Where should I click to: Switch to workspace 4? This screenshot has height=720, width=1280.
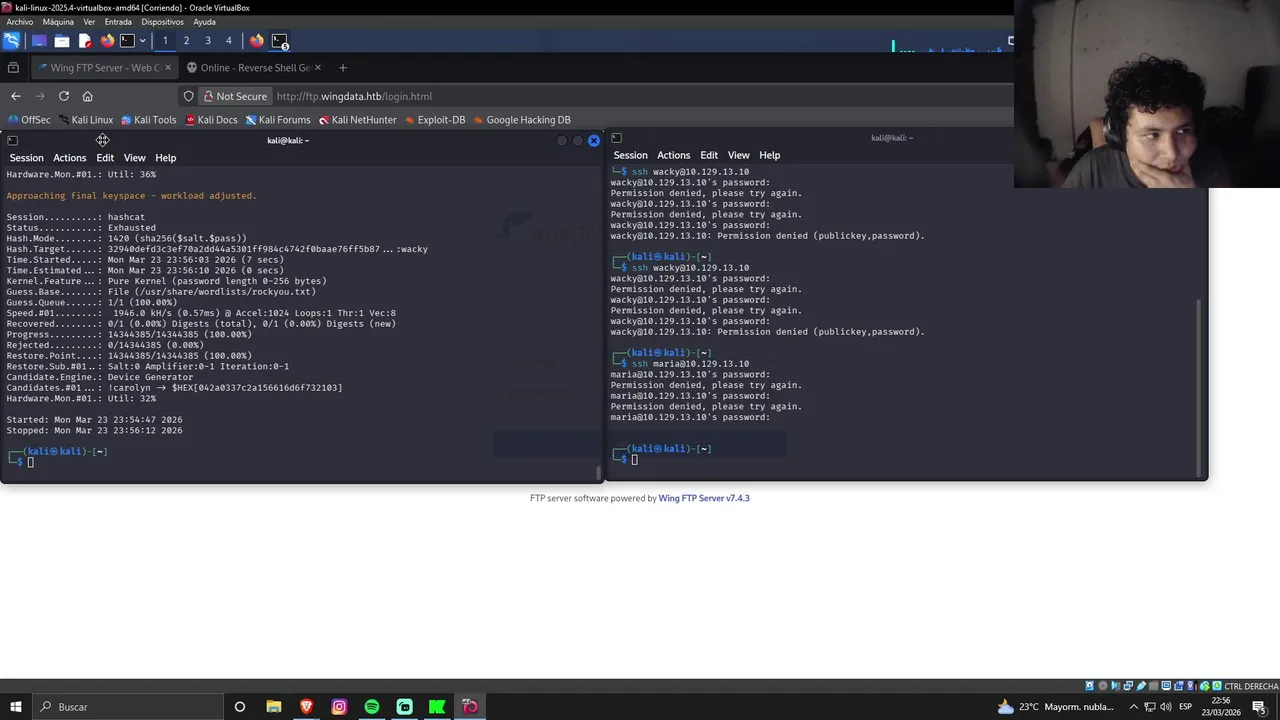229,41
